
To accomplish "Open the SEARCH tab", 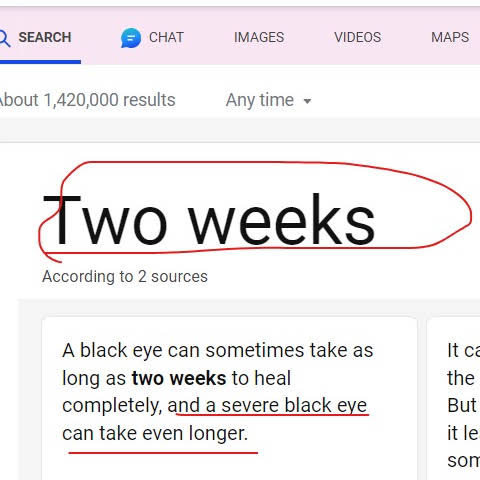I will pos(40,37).
